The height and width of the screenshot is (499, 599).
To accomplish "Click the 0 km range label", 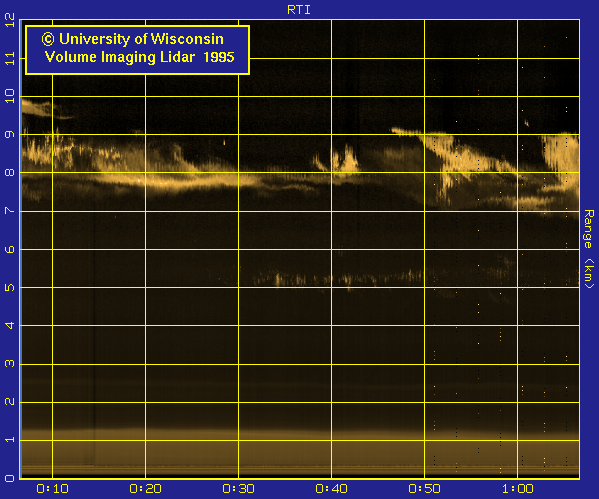I will (x=10, y=478).
